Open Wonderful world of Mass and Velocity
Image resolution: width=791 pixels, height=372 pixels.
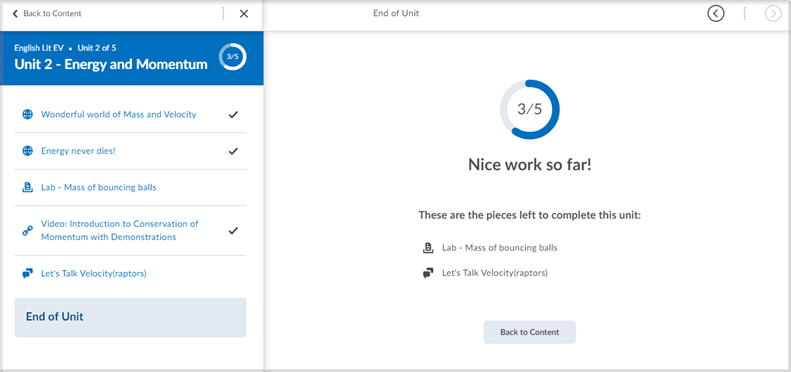click(119, 115)
